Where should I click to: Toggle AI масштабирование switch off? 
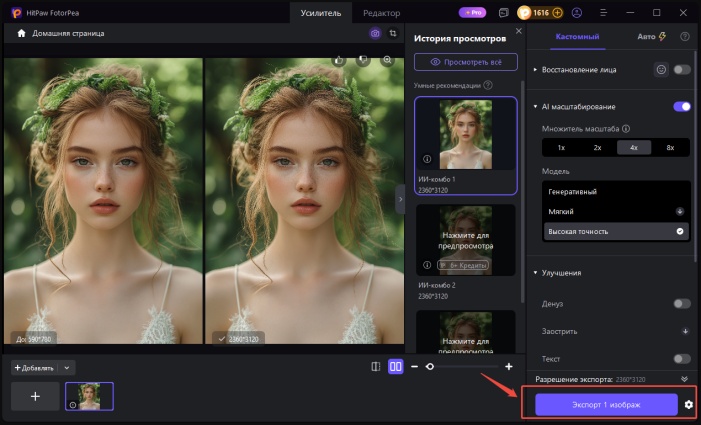tap(682, 106)
